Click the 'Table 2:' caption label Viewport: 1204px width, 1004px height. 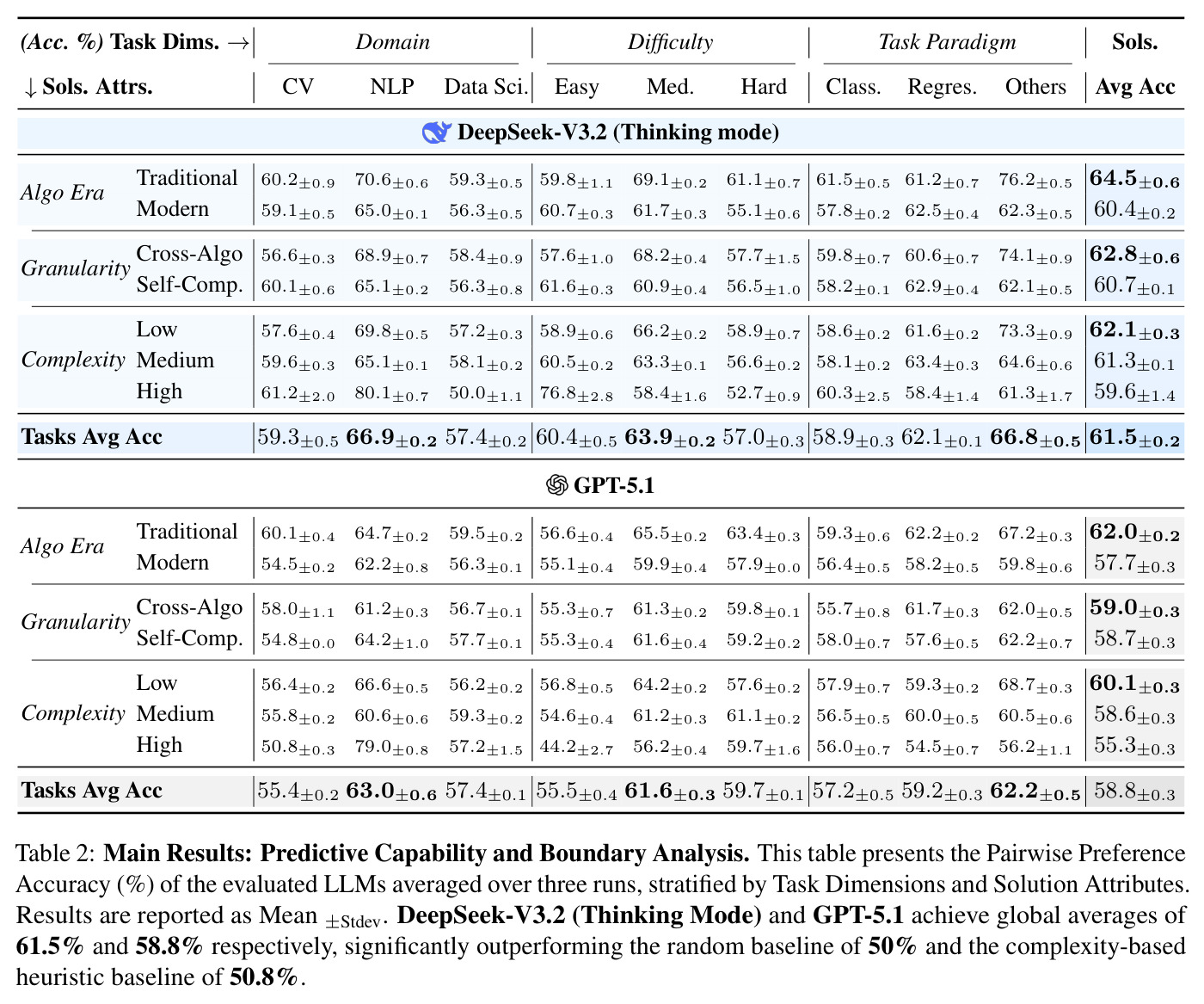pyautogui.click(x=57, y=853)
